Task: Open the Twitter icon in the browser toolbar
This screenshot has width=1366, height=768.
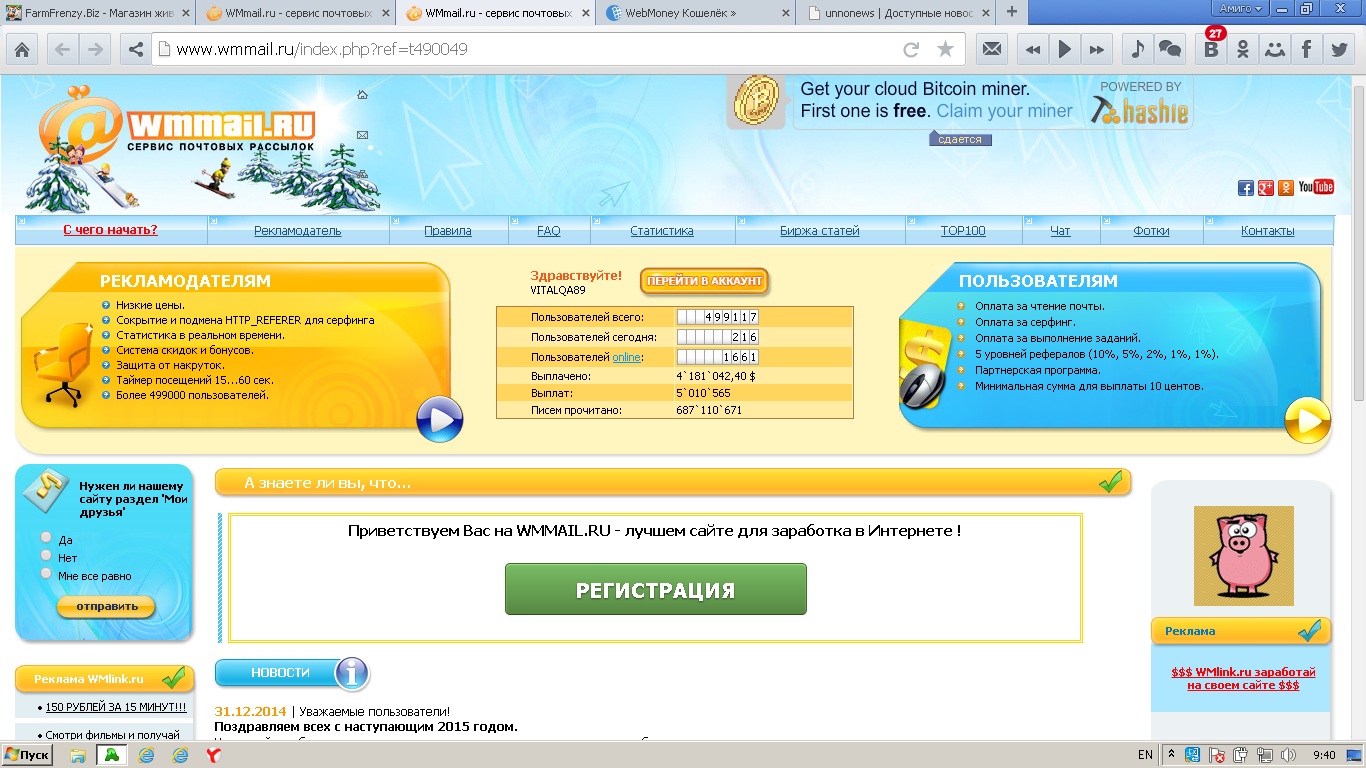Action: tap(1339, 49)
